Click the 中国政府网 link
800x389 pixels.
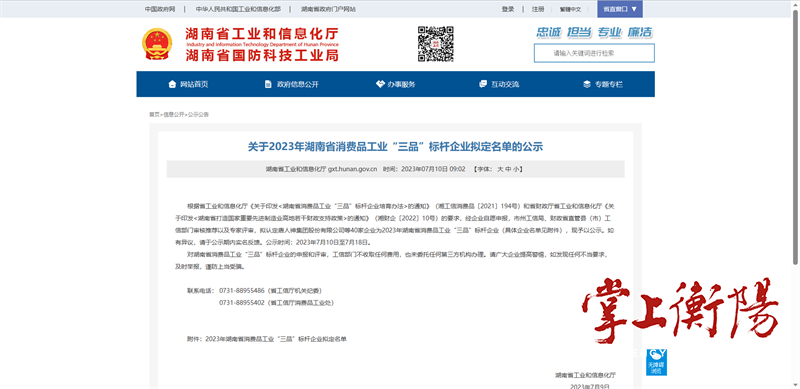pyautogui.click(x=160, y=9)
